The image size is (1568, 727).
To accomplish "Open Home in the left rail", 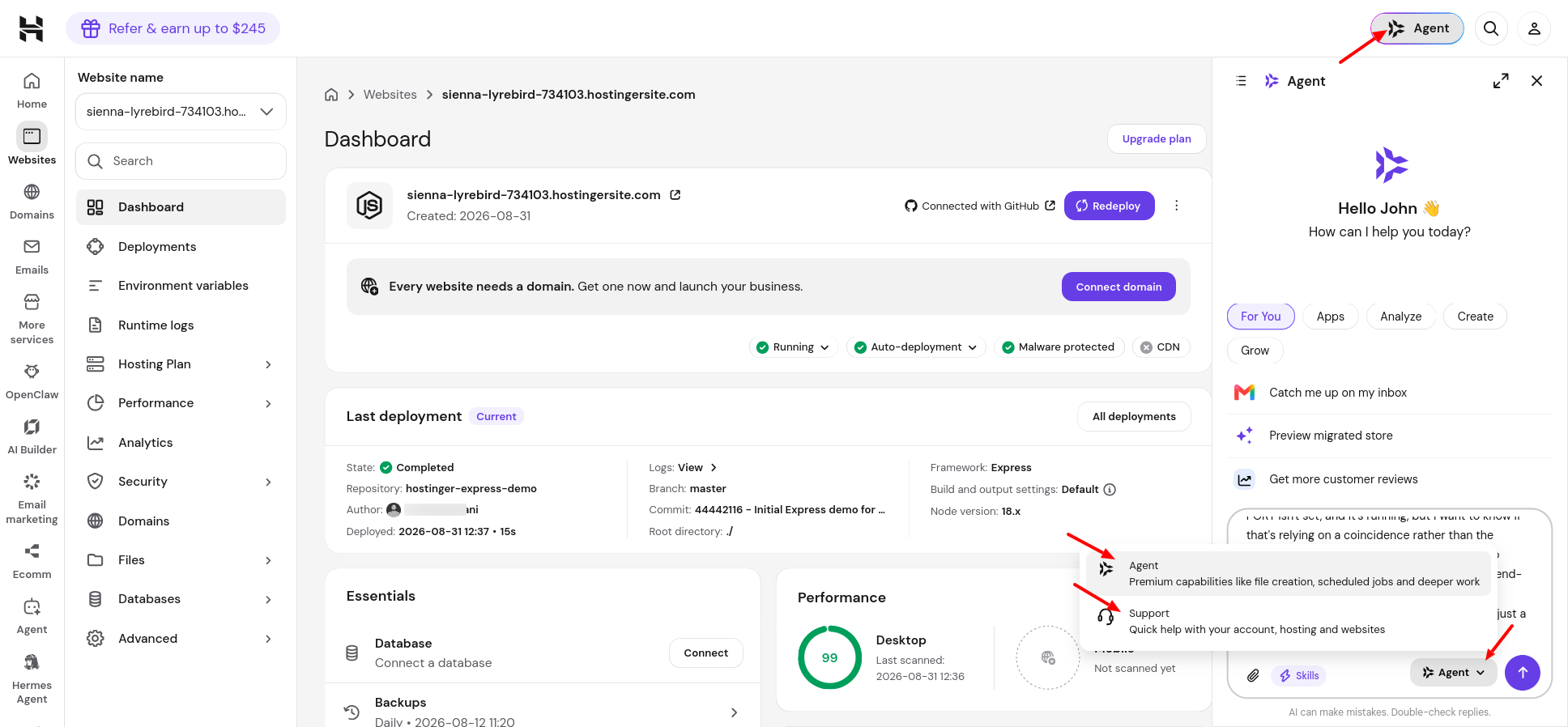I will pyautogui.click(x=32, y=90).
